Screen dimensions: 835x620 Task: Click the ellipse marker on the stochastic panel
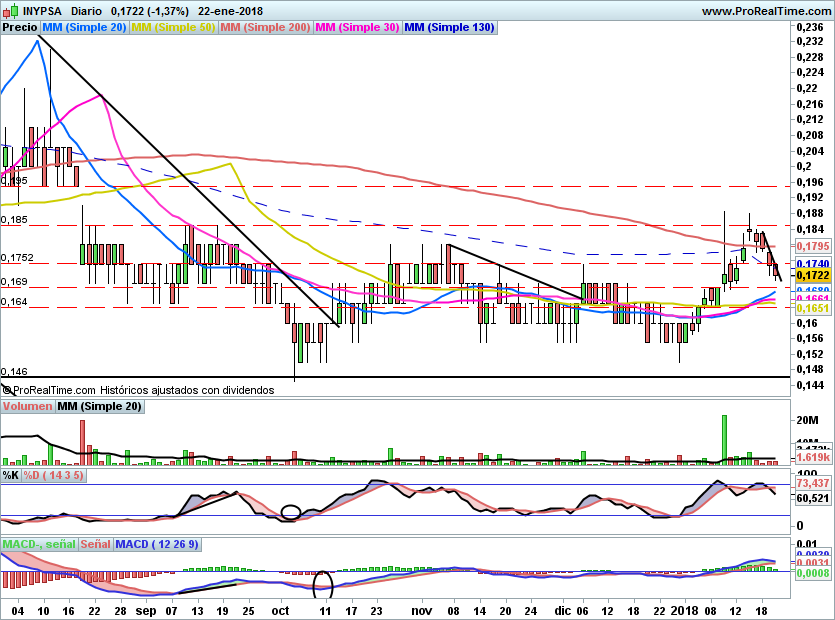pos(291,512)
